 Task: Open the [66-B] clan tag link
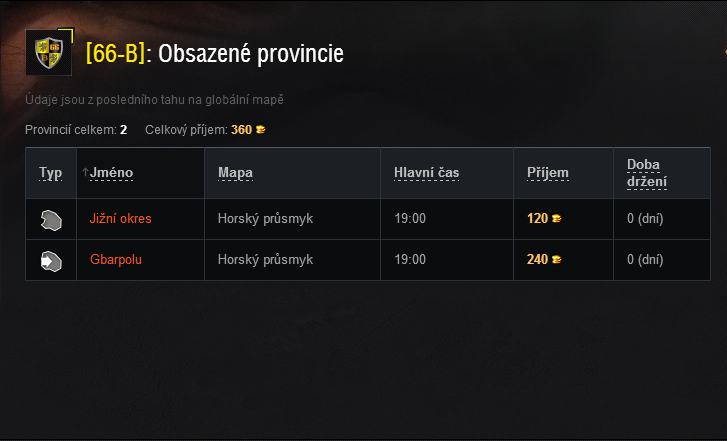click(116, 53)
